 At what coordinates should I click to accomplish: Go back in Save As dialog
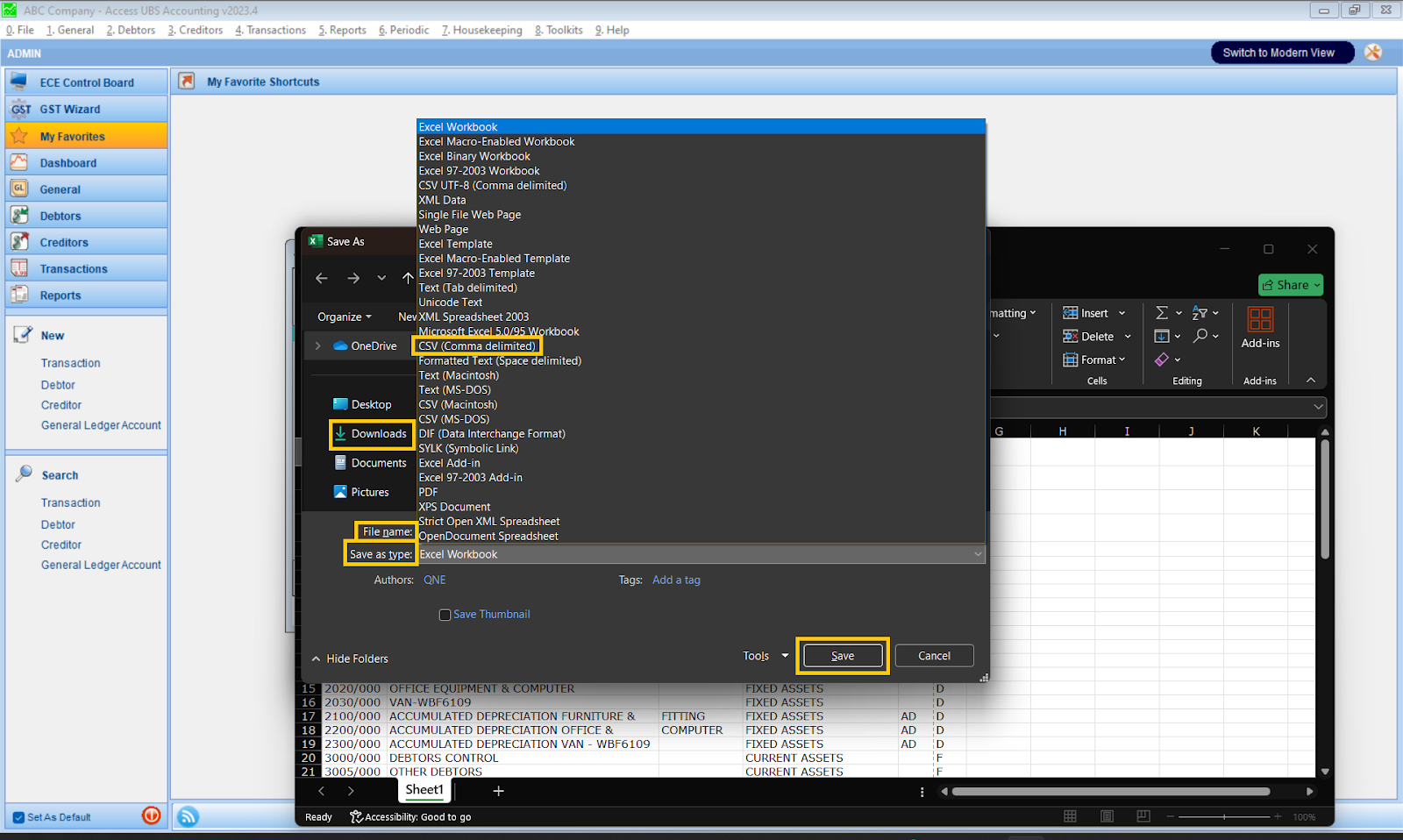click(322, 278)
